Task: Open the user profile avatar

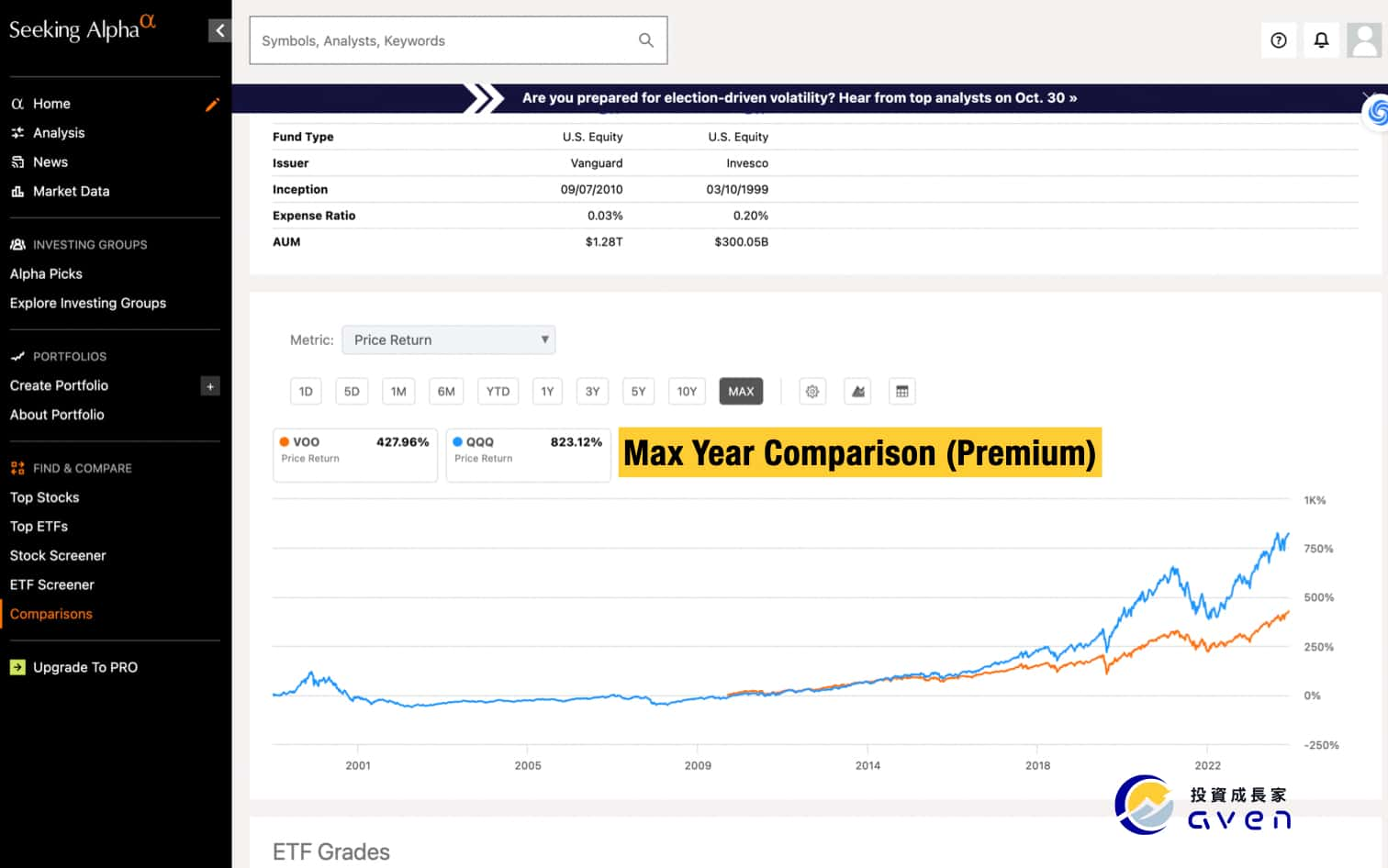Action: 1364,40
